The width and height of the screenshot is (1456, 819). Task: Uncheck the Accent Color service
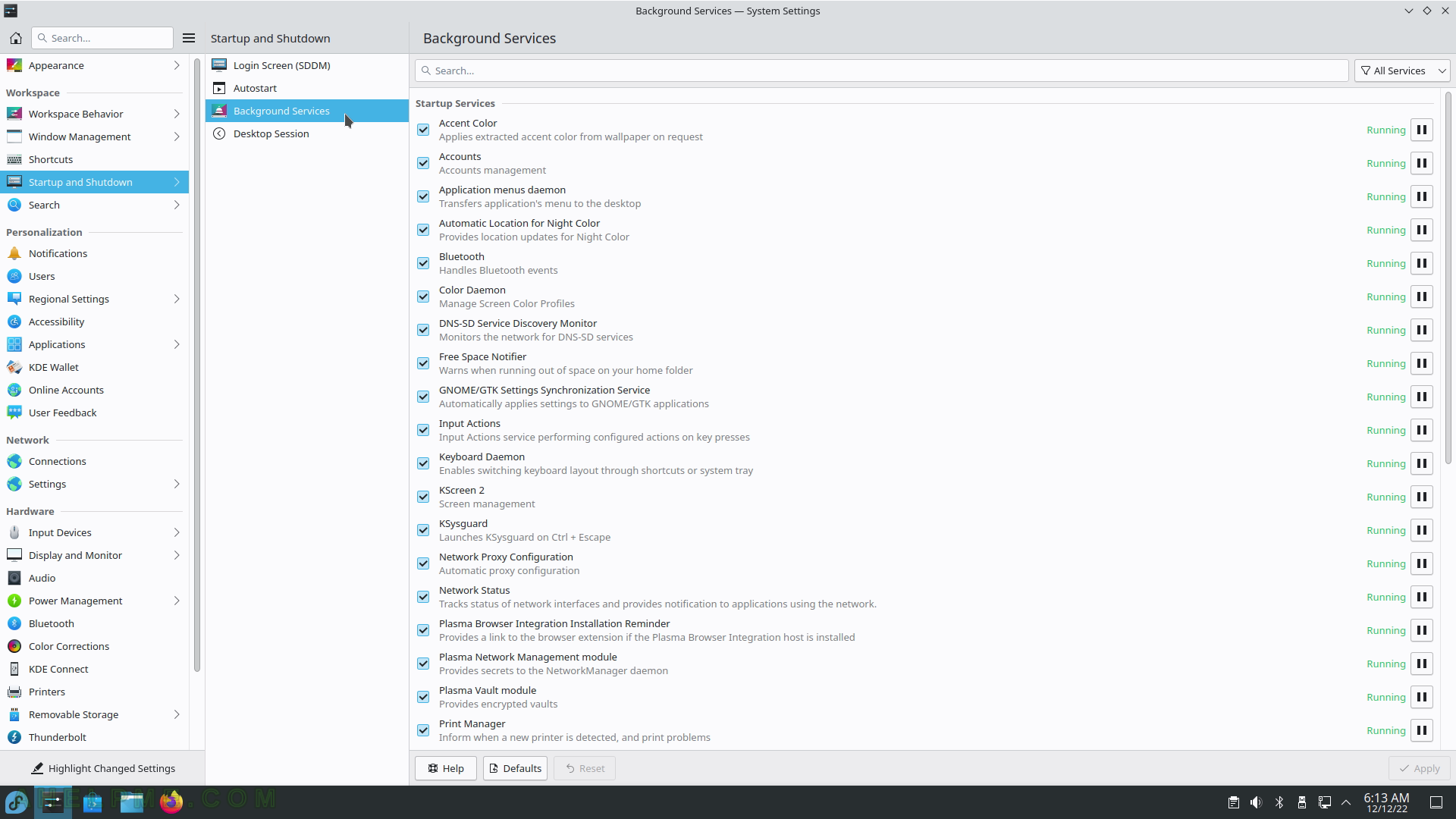(423, 130)
